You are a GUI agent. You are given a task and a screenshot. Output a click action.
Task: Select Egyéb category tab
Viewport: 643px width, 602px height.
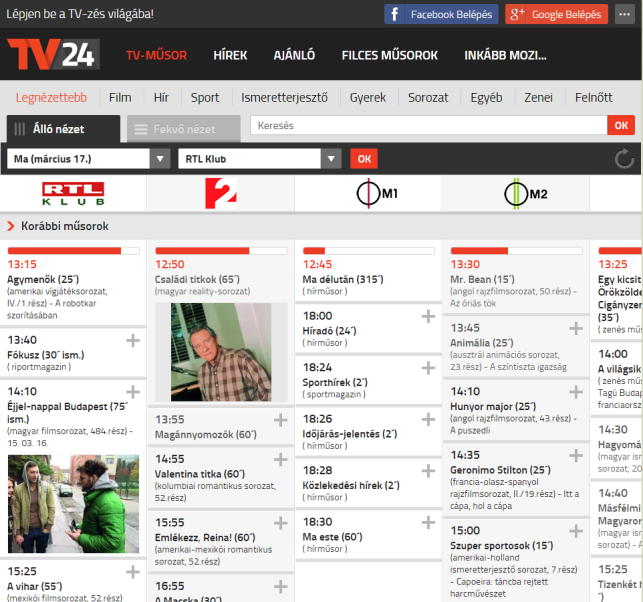point(486,98)
